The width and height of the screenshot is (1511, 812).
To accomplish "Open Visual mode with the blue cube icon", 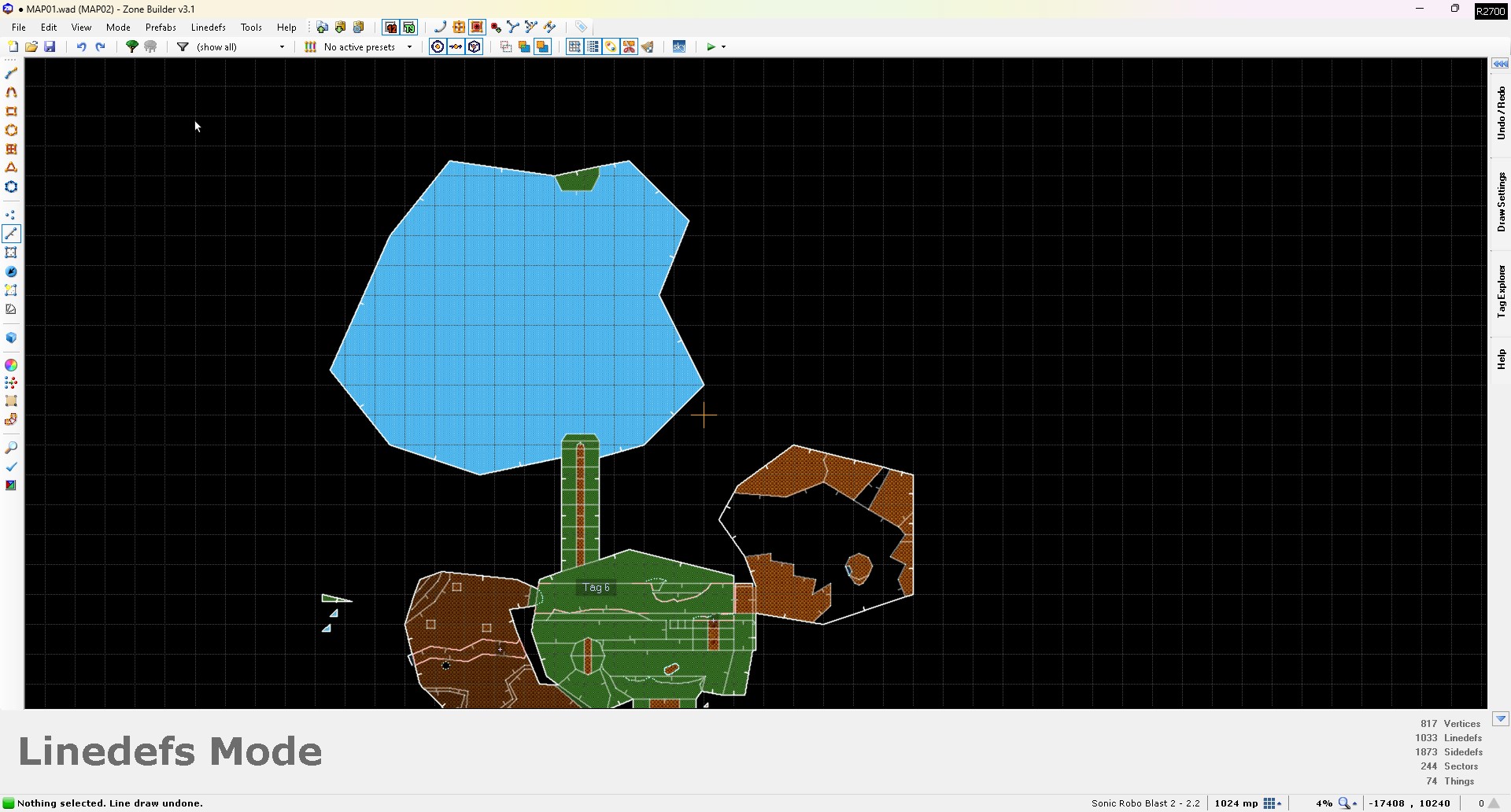I will (11, 338).
